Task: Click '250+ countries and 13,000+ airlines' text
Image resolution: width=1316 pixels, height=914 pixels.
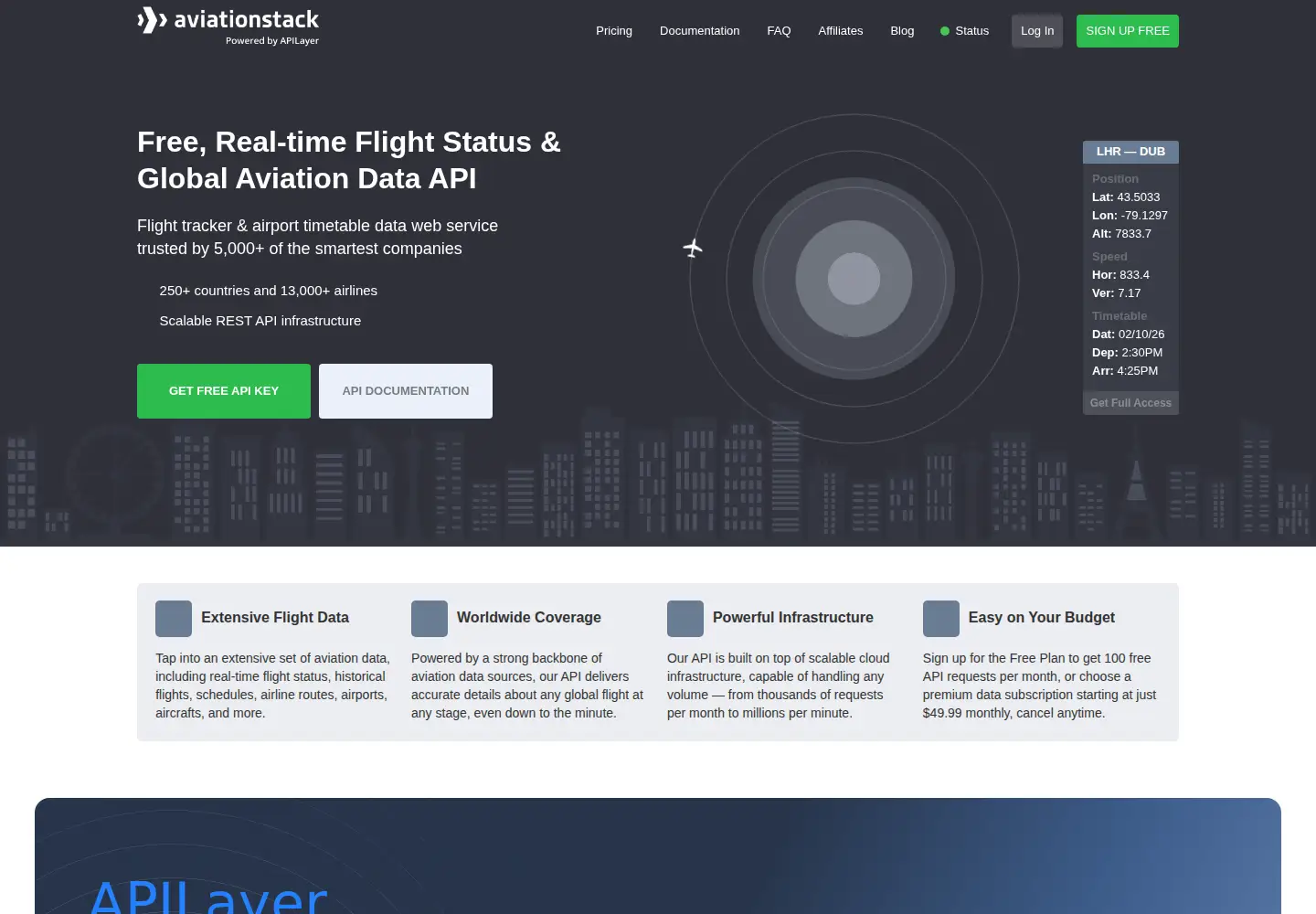Action: 269,291
